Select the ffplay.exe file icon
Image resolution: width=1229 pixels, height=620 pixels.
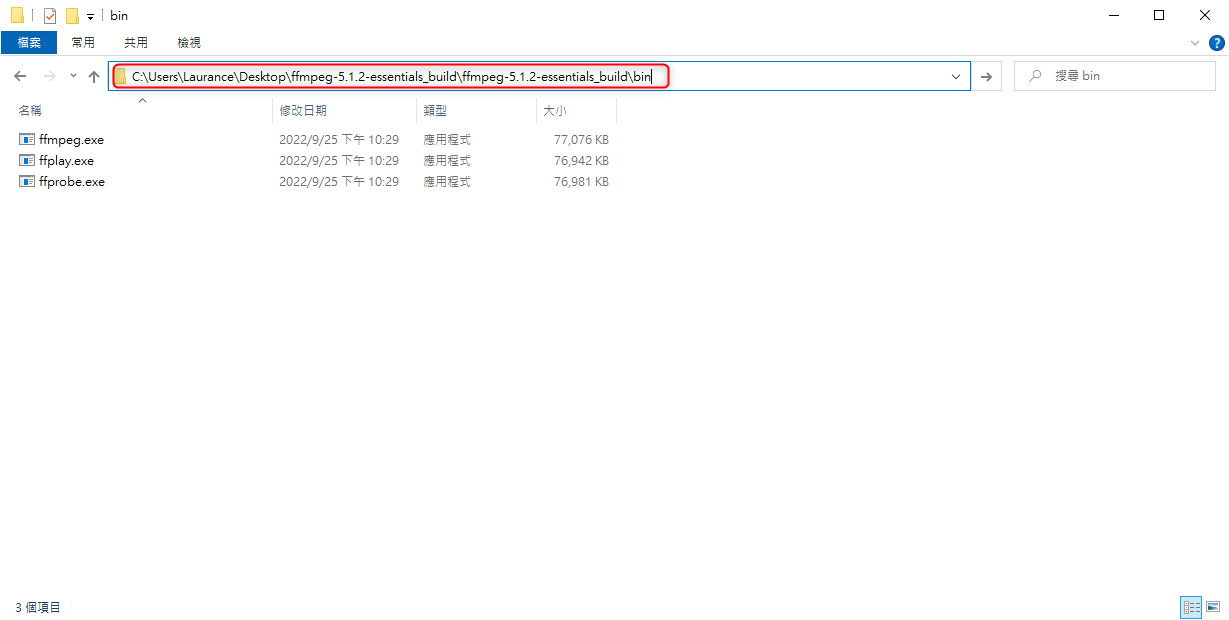(27, 161)
